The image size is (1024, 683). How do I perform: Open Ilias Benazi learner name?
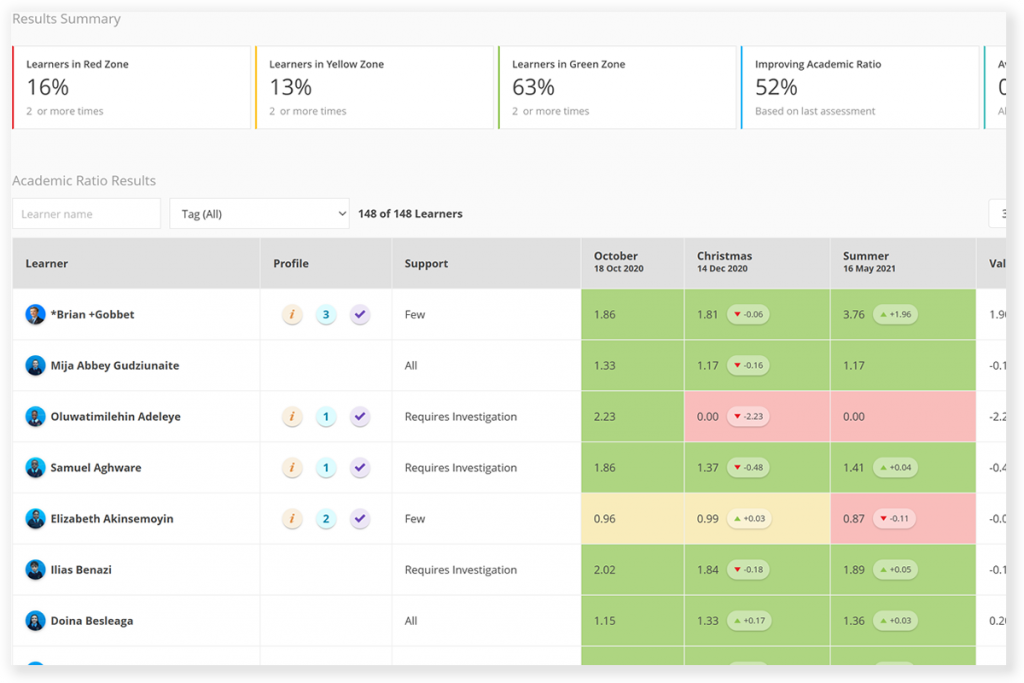tap(81, 570)
